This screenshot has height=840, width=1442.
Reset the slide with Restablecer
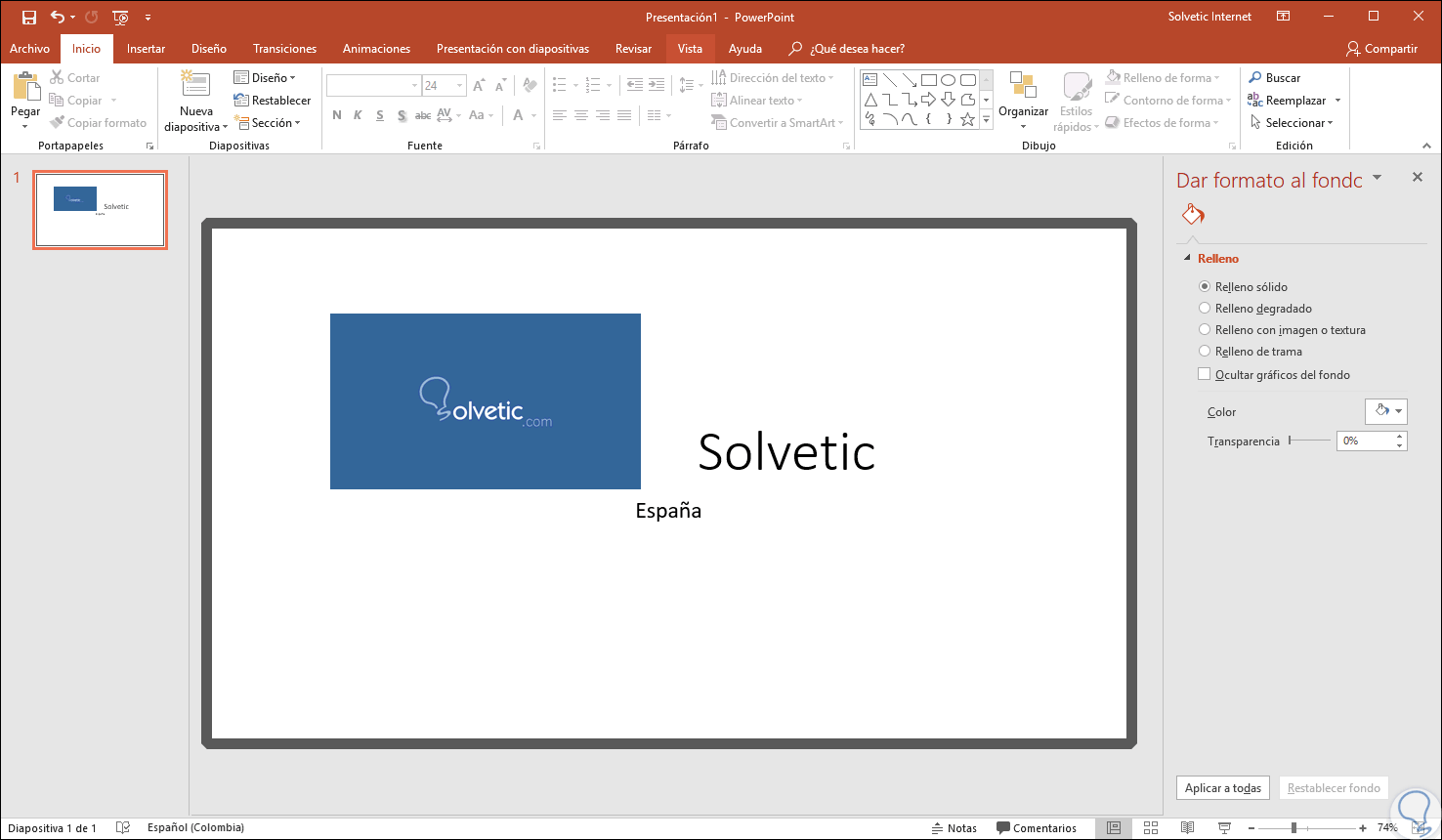point(273,101)
